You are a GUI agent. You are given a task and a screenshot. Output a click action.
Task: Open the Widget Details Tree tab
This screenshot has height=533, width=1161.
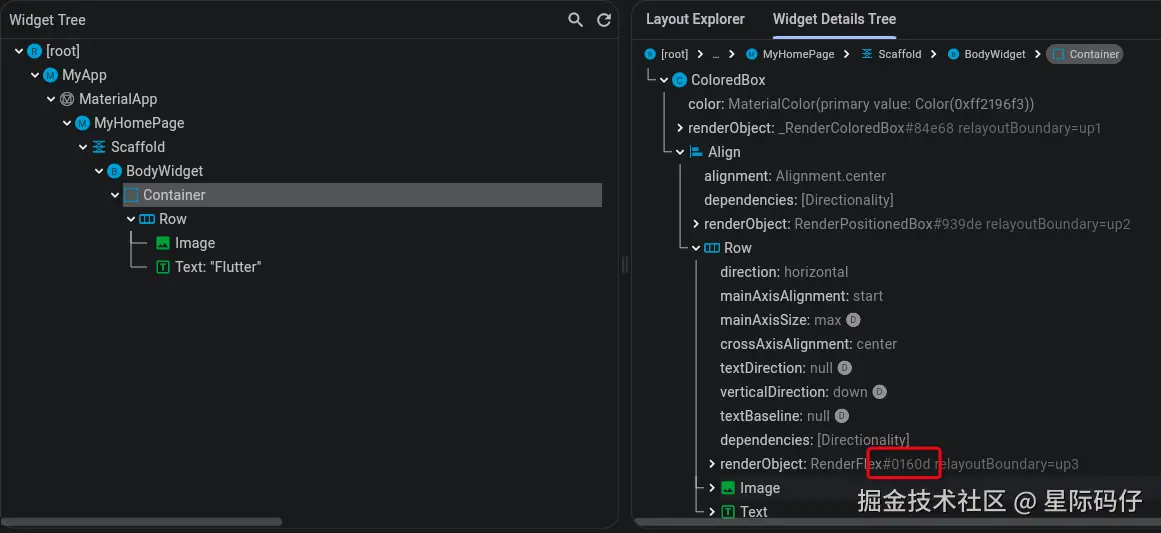[x=834, y=19]
